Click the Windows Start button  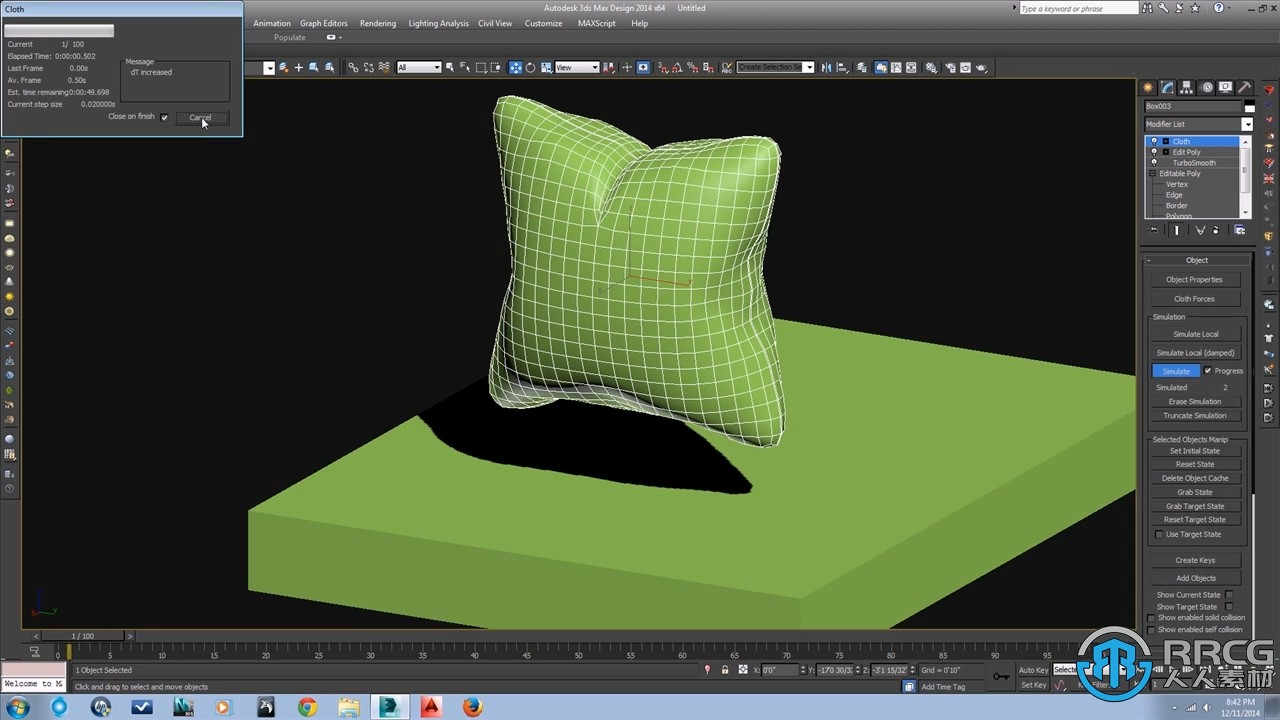(17, 707)
